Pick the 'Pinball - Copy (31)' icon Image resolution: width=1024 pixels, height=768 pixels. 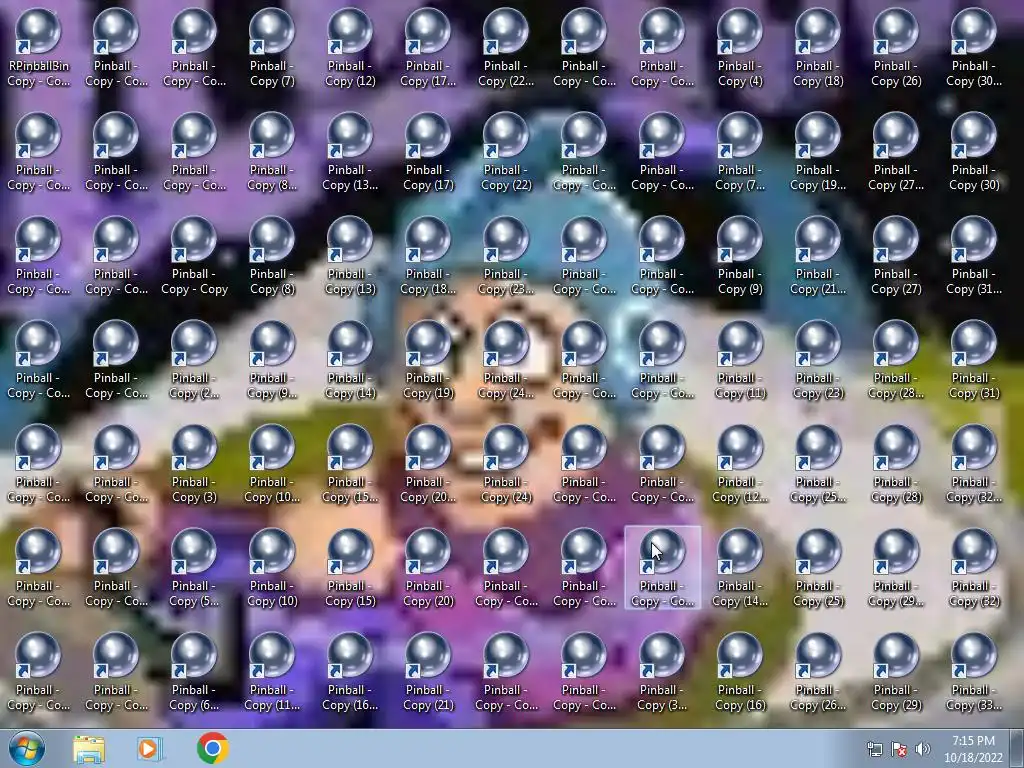[x=974, y=360]
